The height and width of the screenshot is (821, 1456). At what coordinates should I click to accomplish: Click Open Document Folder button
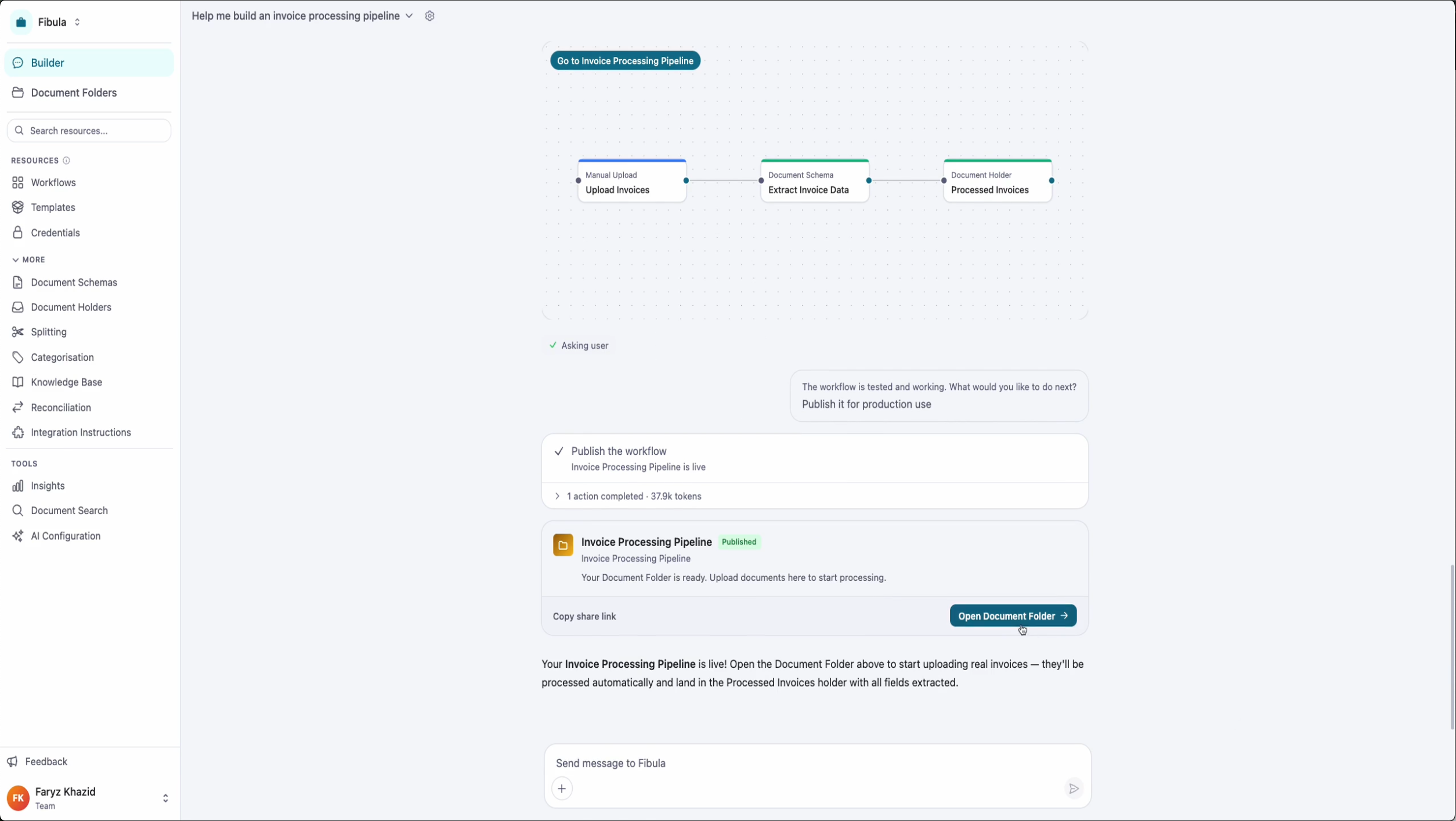coord(1013,616)
